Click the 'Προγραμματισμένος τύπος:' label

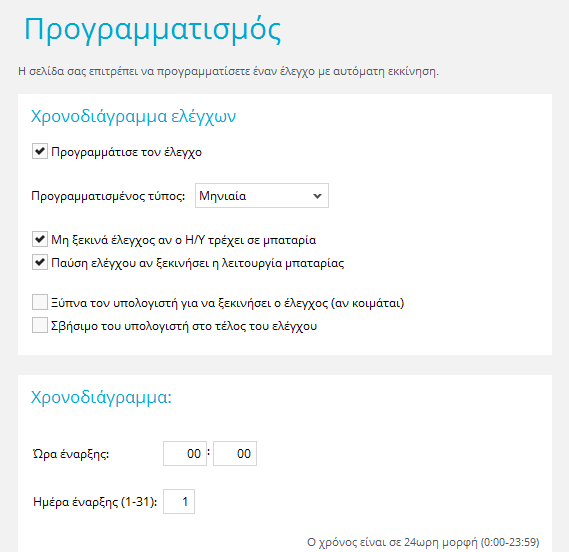point(108,196)
